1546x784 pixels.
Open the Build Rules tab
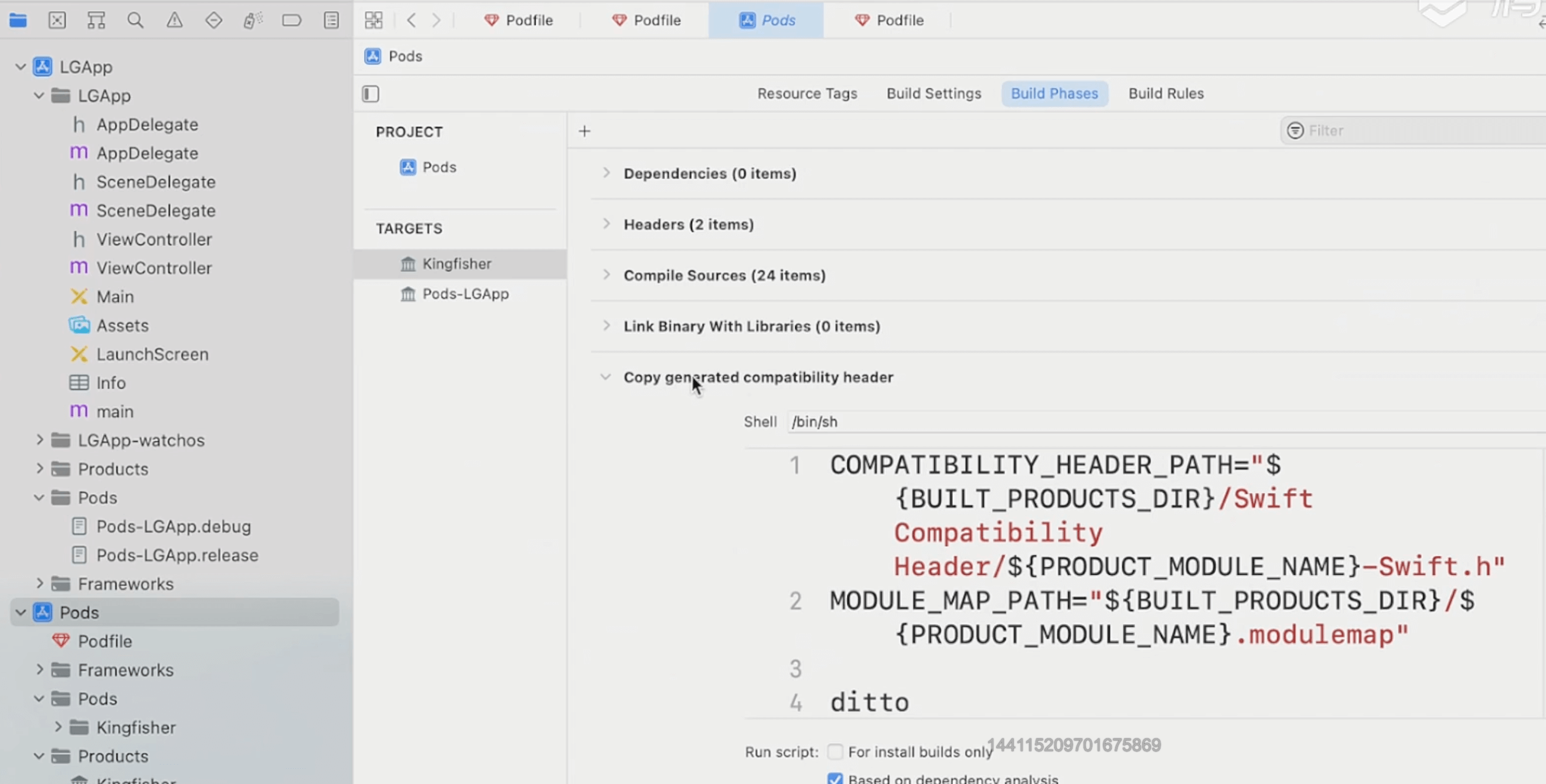[x=1166, y=94]
